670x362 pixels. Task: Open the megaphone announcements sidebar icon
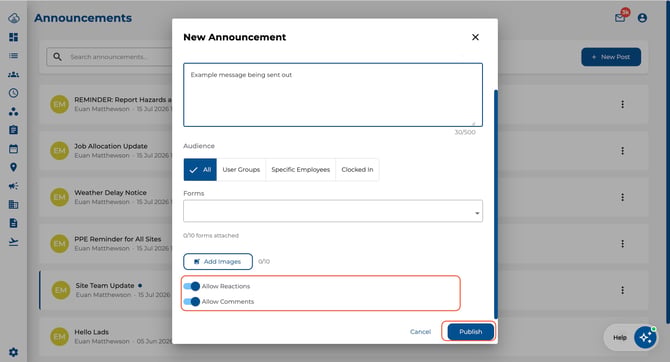[14, 186]
